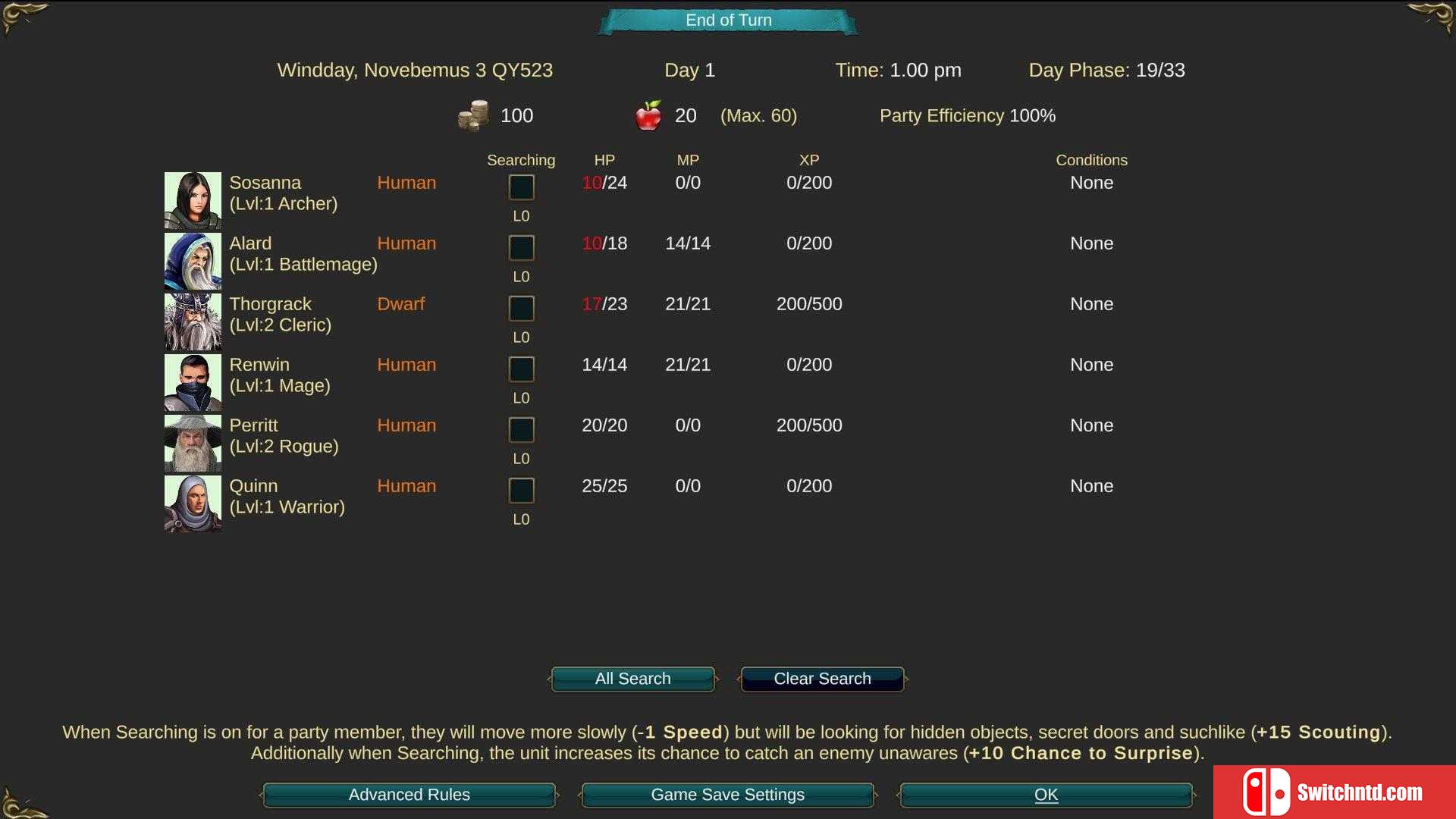
Task: Click the End of Turn header
Action: [x=727, y=20]
